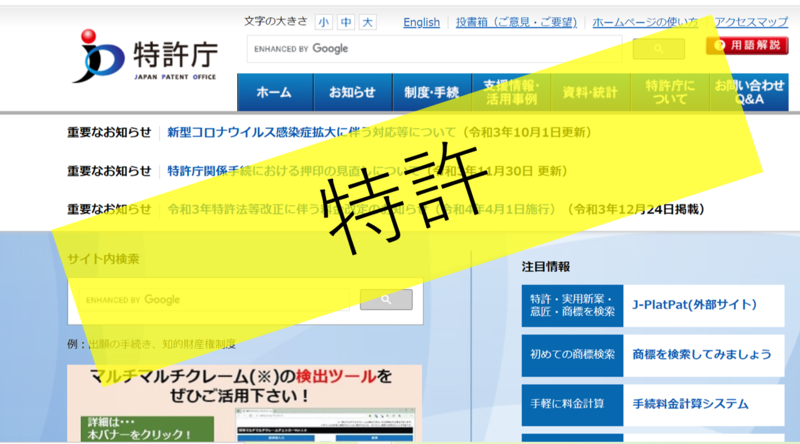Open the ホーム navigation tab
The height and width of the screenshot is (444, 800).
[274, 92]
